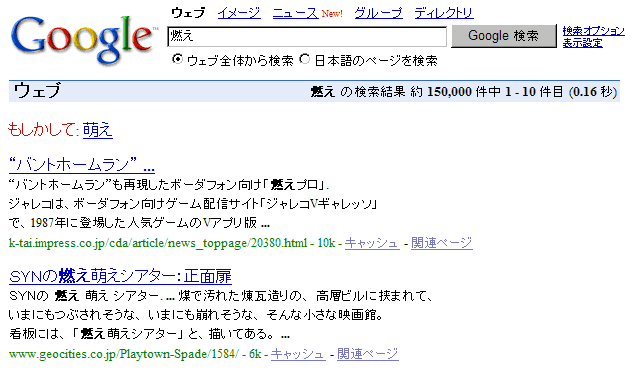Follow the suggested spelling 萌え link
This screenshot has width=625, height=371.
[98, 130]
